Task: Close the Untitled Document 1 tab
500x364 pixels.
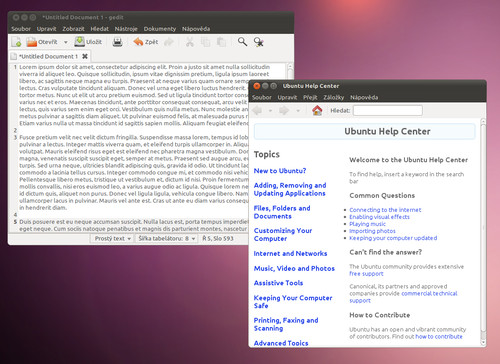Action: [x=85, y=56]
